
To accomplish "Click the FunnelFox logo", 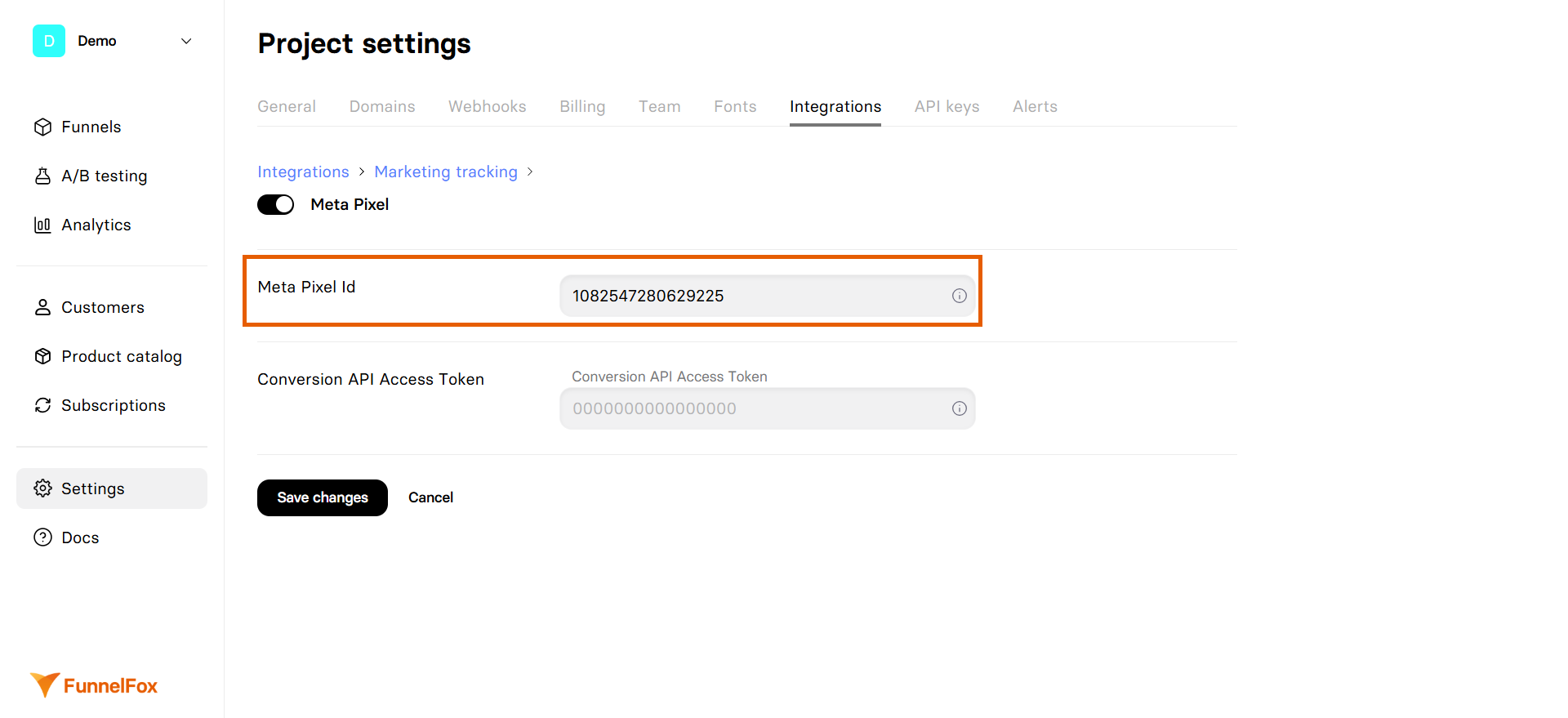I will tap(94, 685).
